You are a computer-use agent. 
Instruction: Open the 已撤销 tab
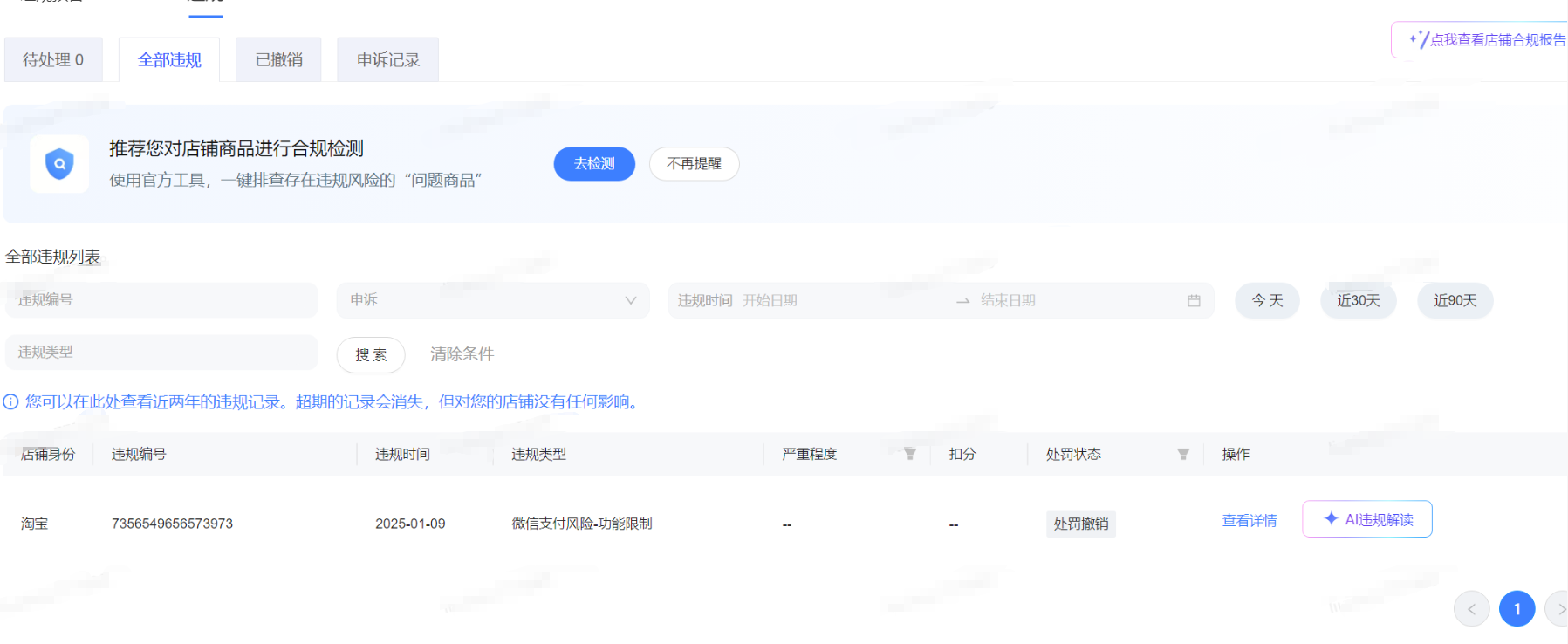coord(278,60)
